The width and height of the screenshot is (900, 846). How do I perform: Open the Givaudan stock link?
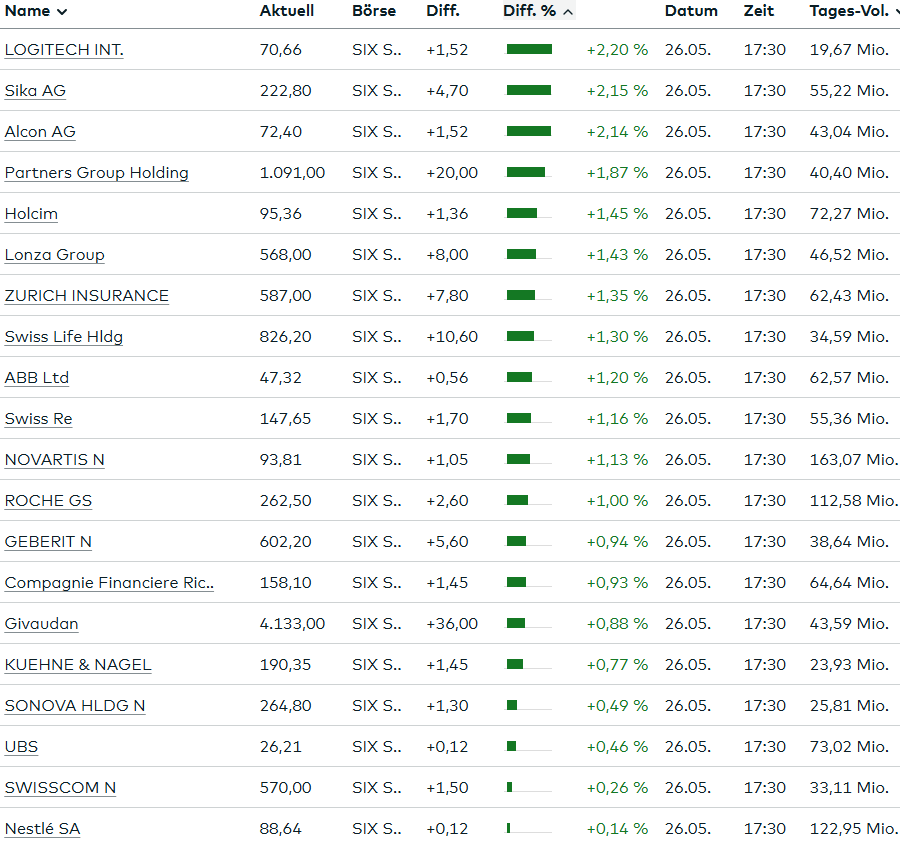click(x=41, y=624)
